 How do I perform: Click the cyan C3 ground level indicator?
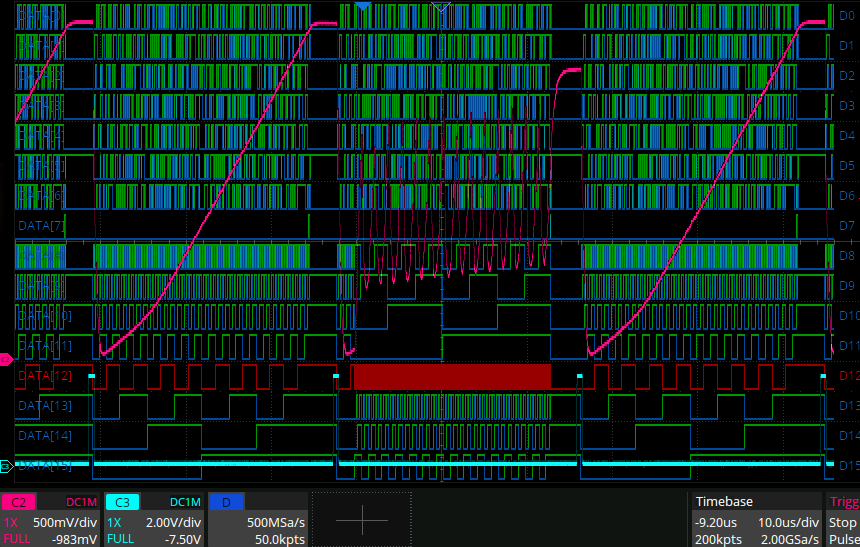pos(5,466)
